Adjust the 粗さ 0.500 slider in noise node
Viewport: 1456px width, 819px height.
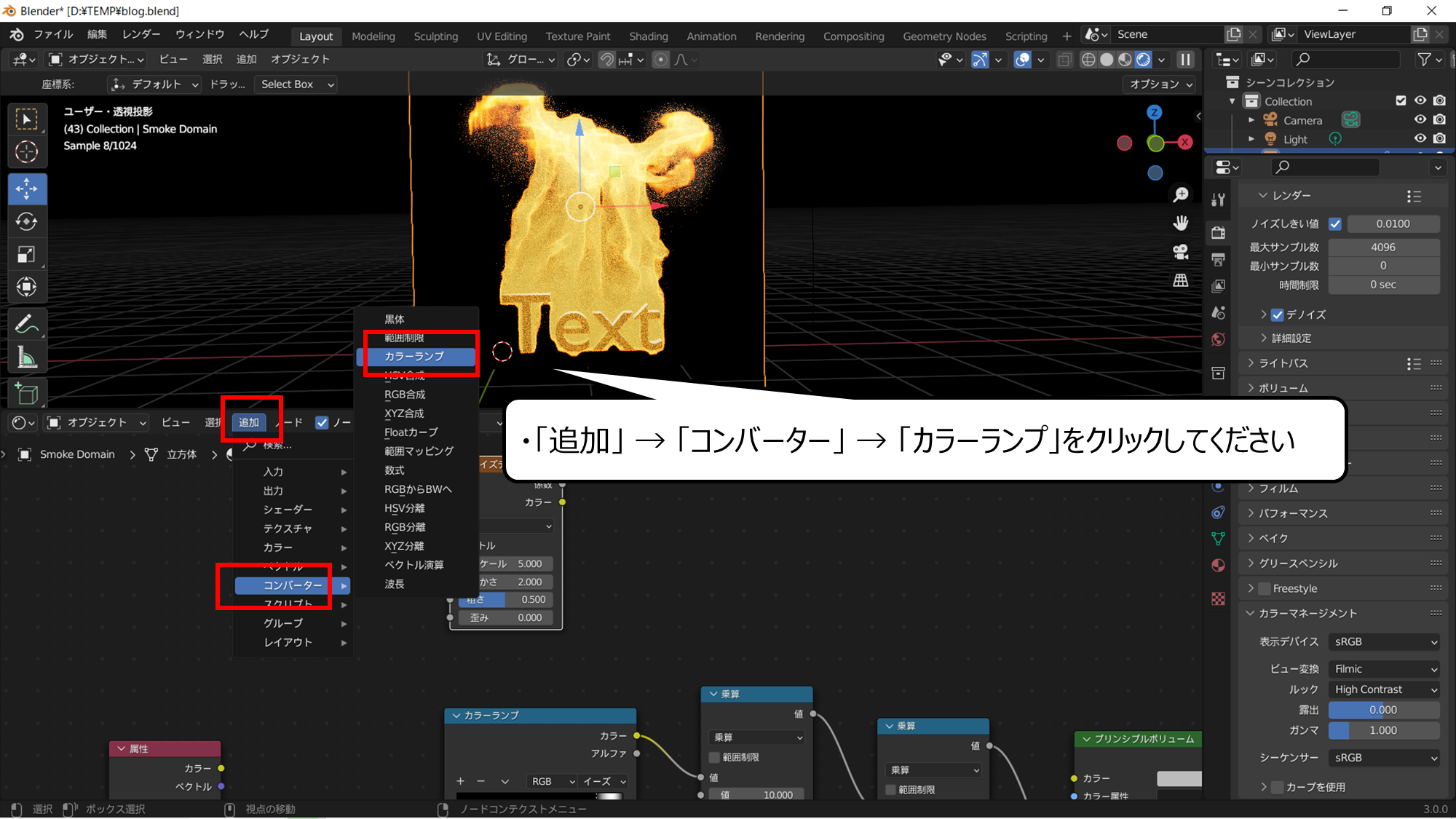pos(506,600)
